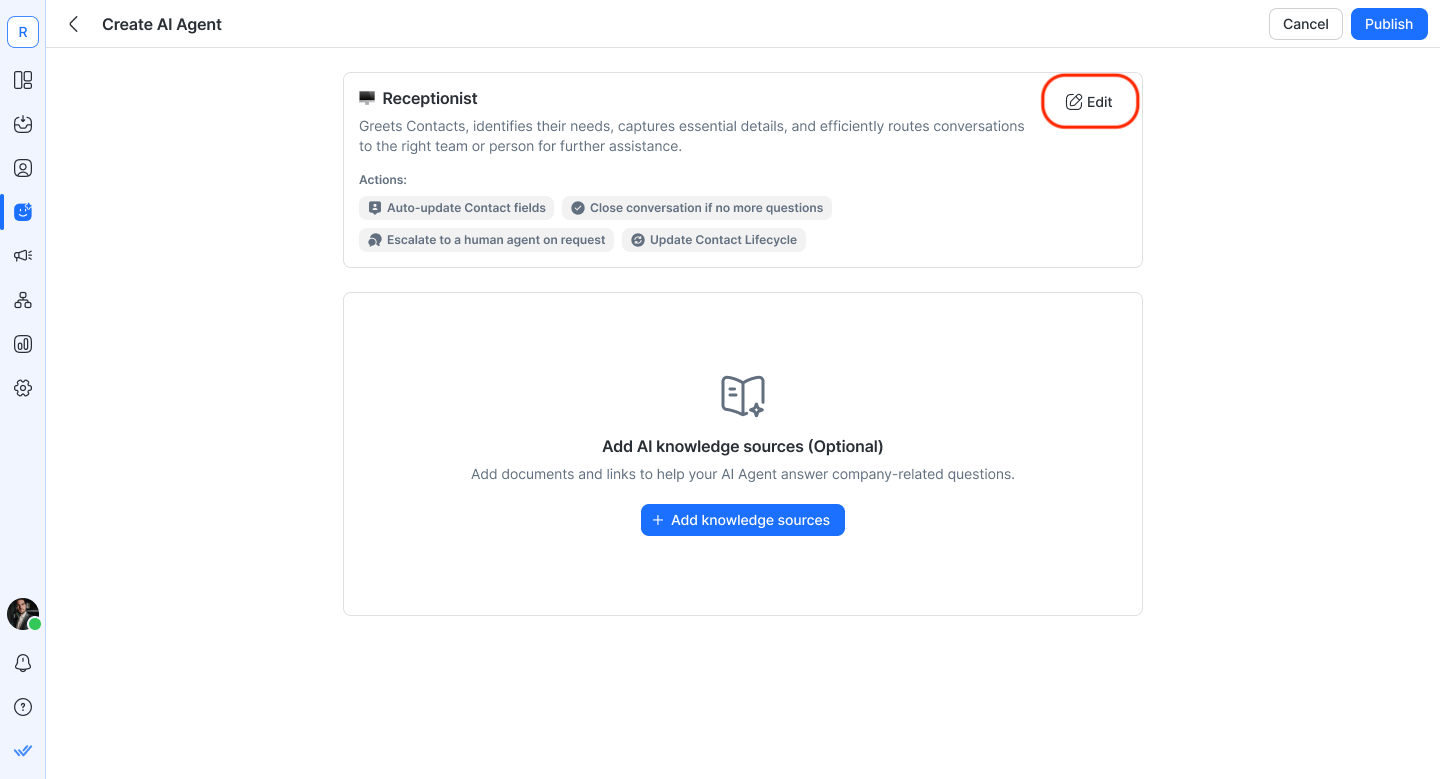
Task: Open the Broadcasts megaphone icon
Action: pos(23,256)
